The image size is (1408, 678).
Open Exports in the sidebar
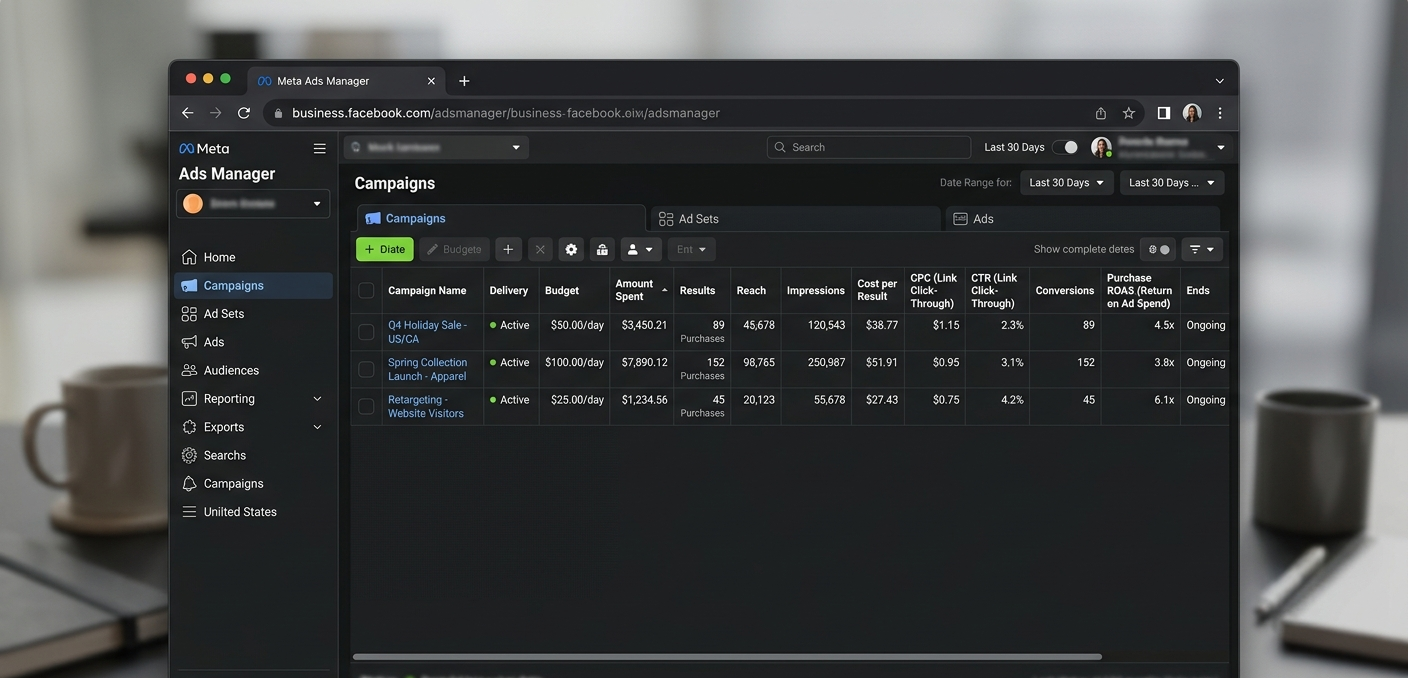pyautogui.click(x=223, y=427)
